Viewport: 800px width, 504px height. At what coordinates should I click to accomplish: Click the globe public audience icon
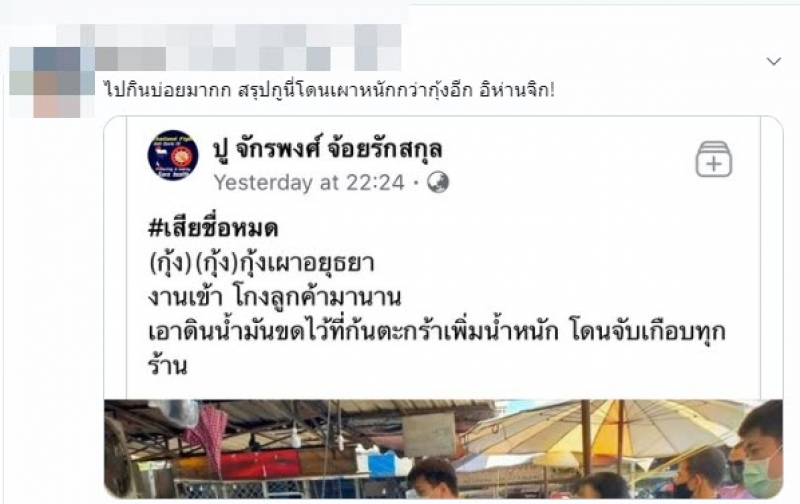pyautogui.click(x=438, y=183)
